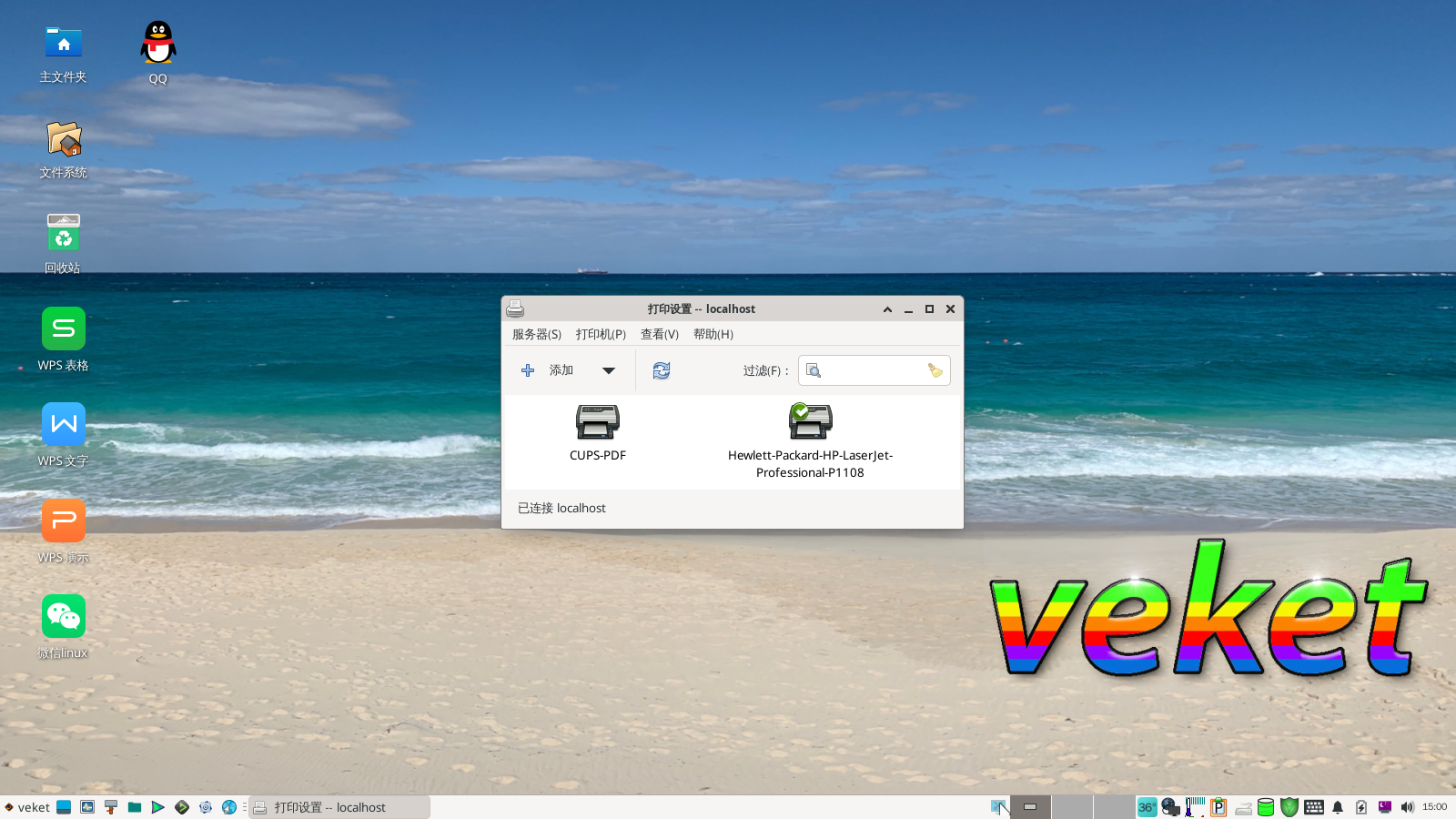Select the CUPS-PDF printer

(598, 432)
